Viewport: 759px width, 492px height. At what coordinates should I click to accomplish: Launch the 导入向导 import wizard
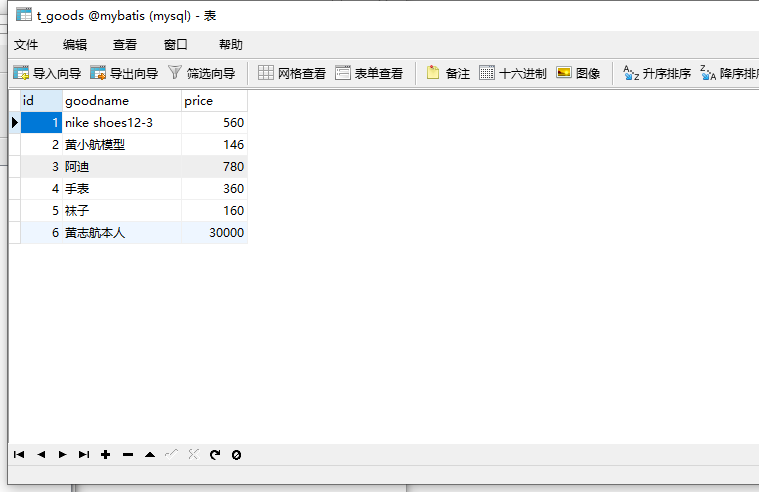47,73
